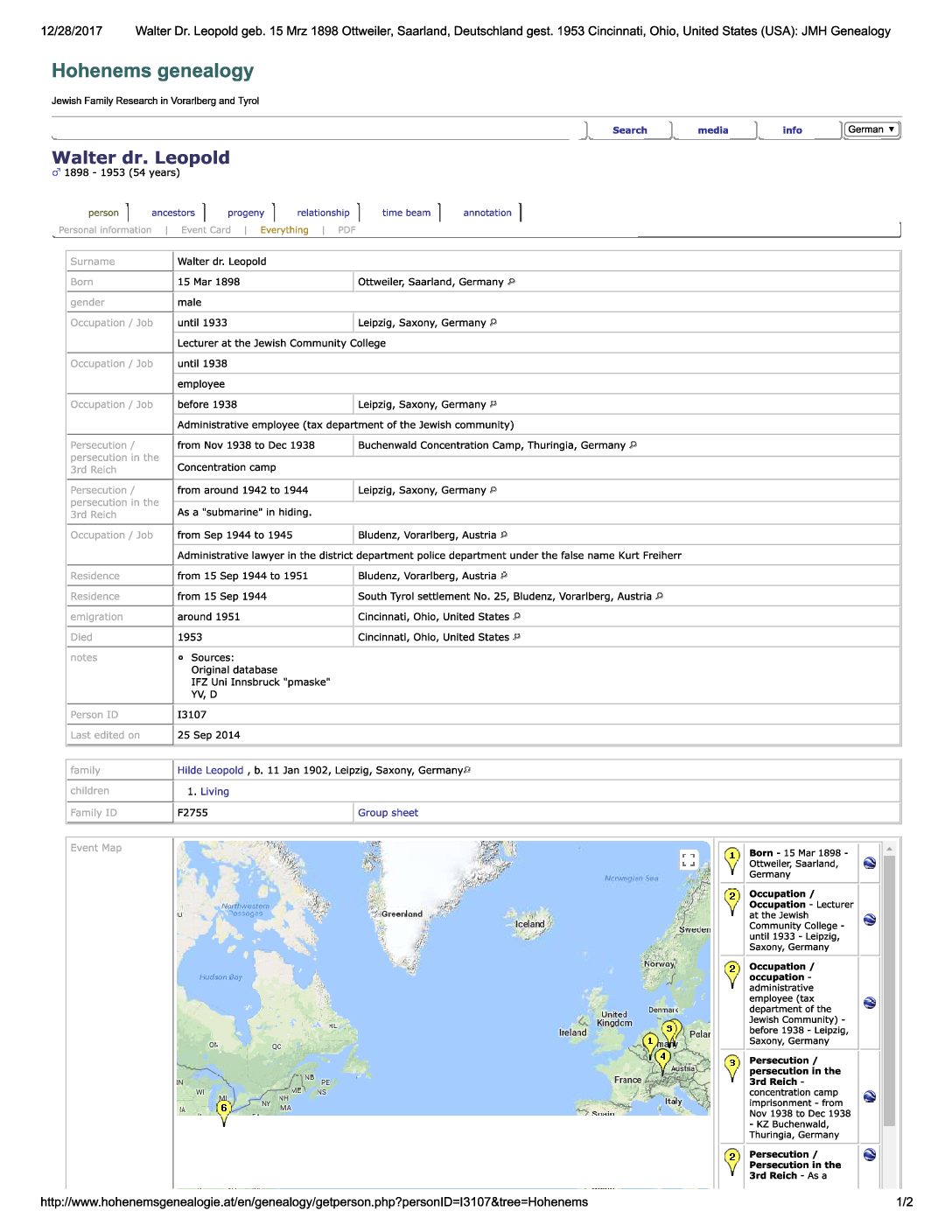Select Event Card sub-tab
Screen dimensions: 952x1232
206,230
